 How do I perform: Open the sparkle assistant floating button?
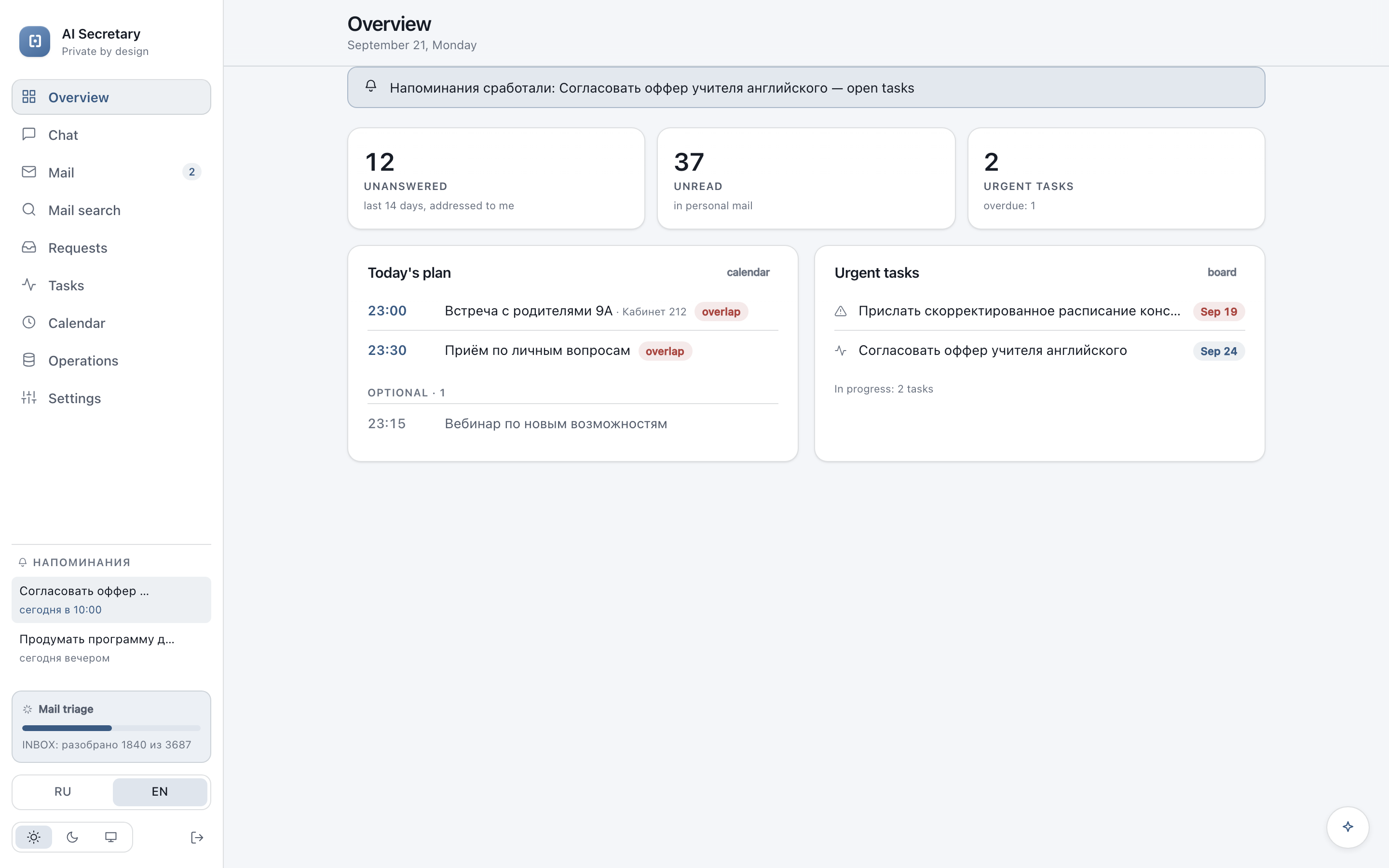[1348, 827]
